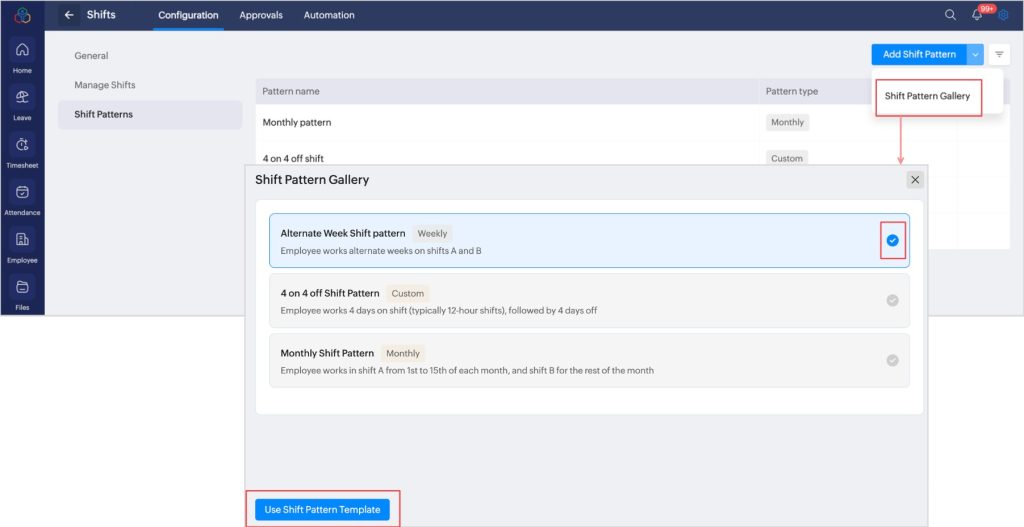Open the filter icon next to Add Shift Pattern
Viewport: 1024px width, 527px height.
pos(999,54)
